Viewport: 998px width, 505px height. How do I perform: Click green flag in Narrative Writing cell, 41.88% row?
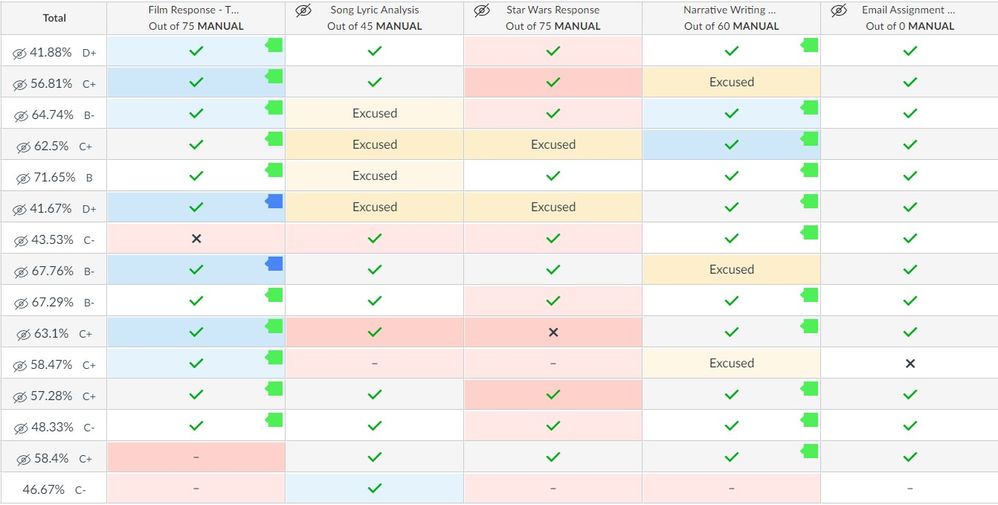(810, 45)
